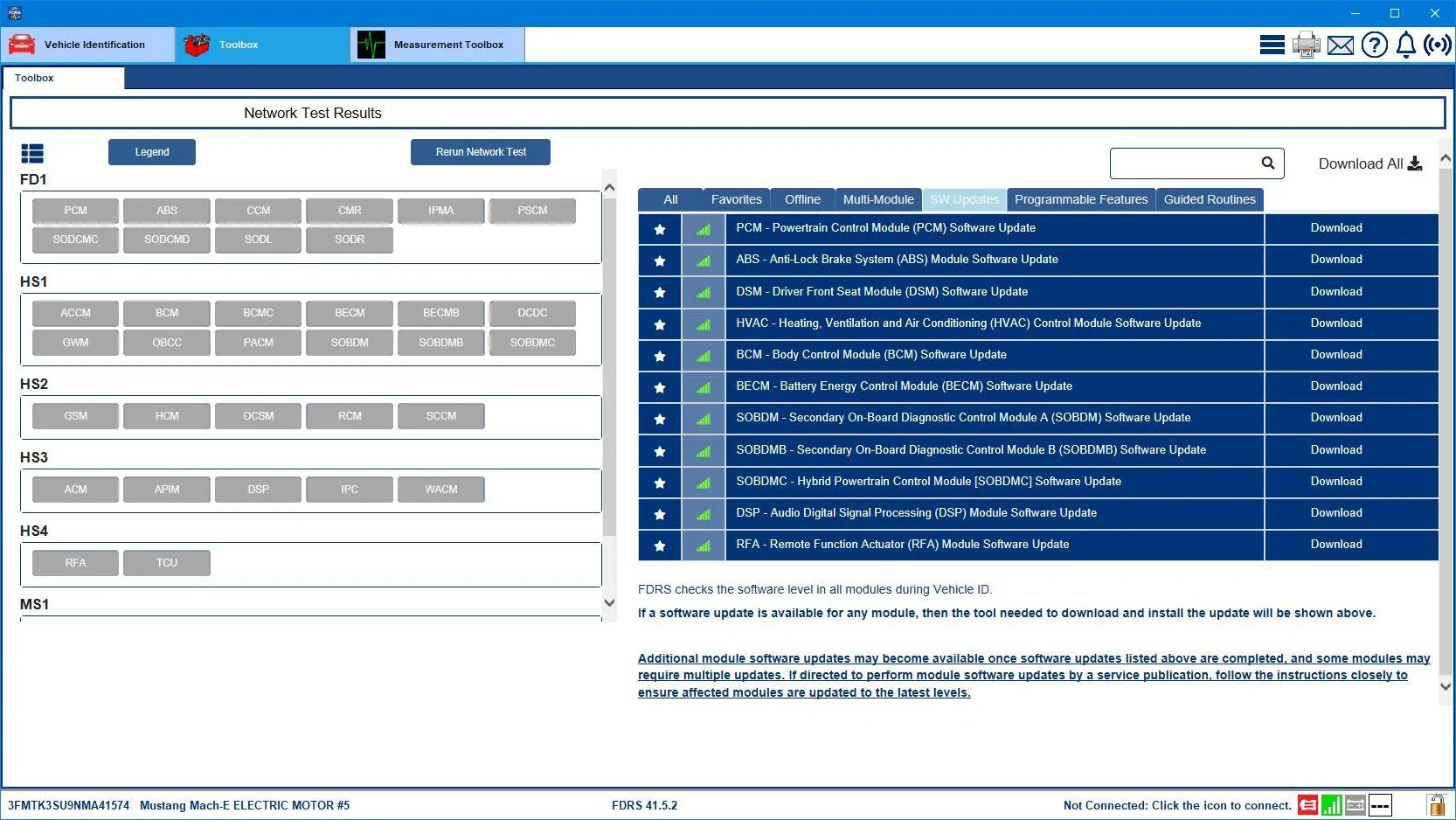The height and width of the screenshot is (820, 1456).
Task: Click the Download All arrow icon
Action: [x=1415, y=163]
